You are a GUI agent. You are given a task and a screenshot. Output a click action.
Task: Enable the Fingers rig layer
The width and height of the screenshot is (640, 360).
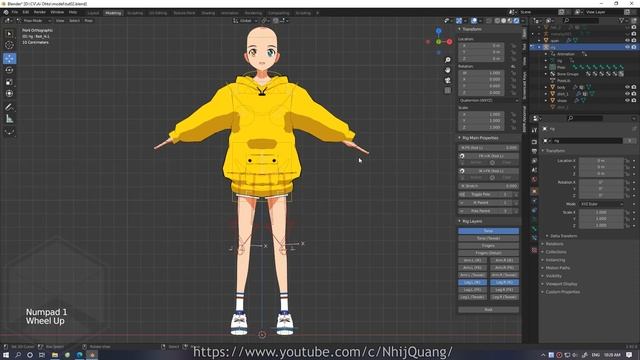tap(488, 246)
